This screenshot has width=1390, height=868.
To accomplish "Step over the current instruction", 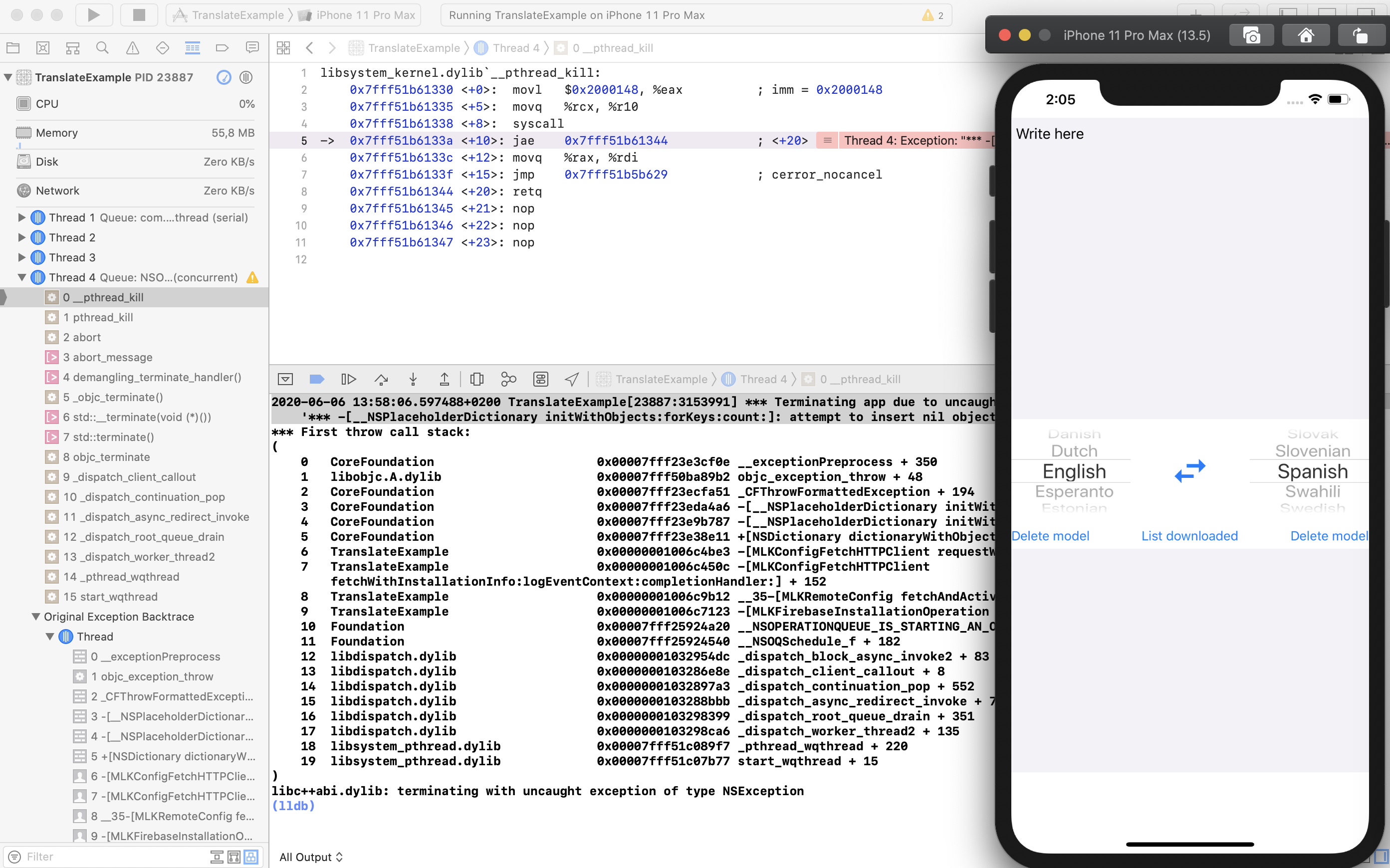I will (x=381, y=379).
